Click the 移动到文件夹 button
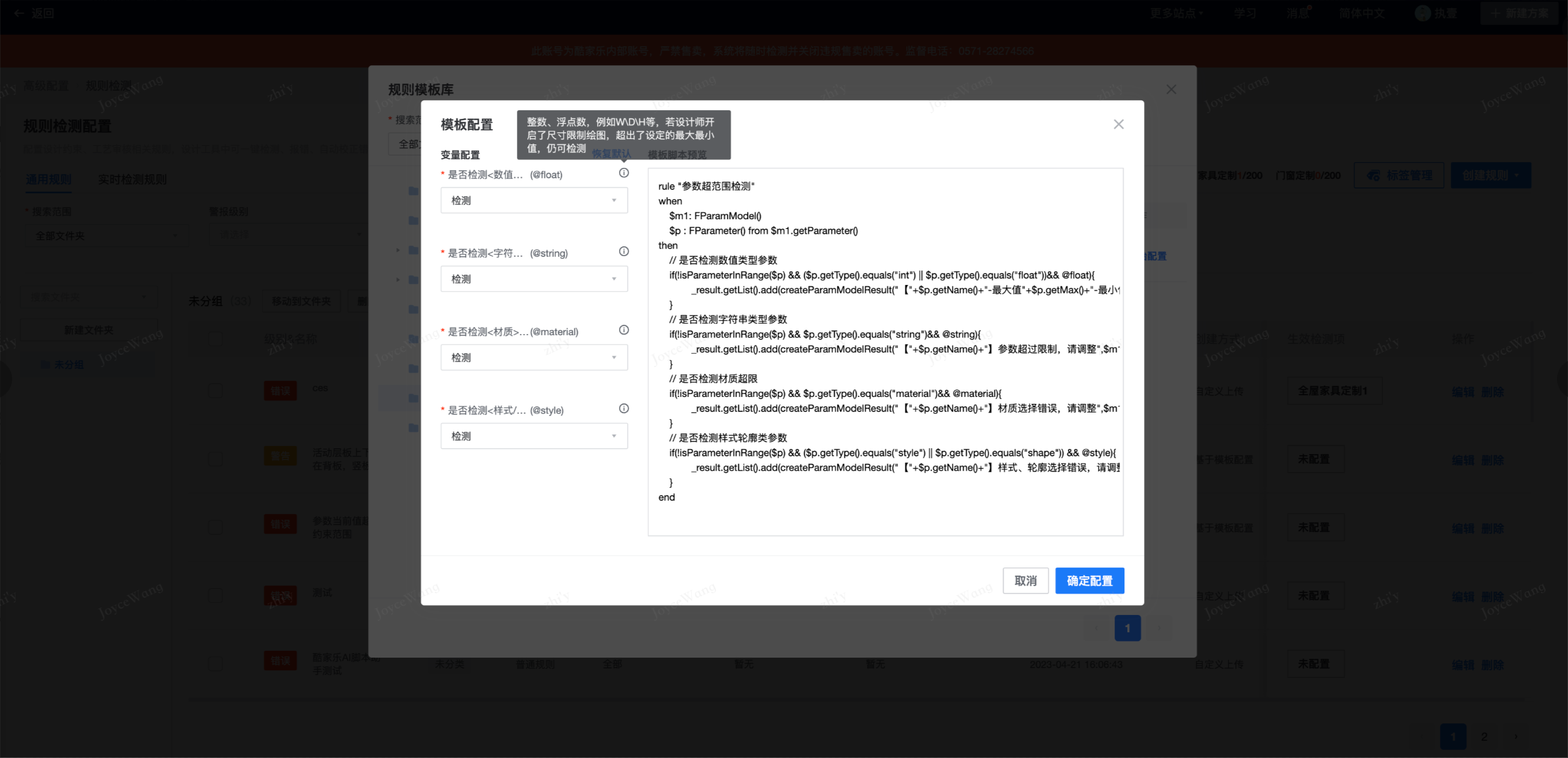The image size is (1568, 758). click(x=301, y=301)
